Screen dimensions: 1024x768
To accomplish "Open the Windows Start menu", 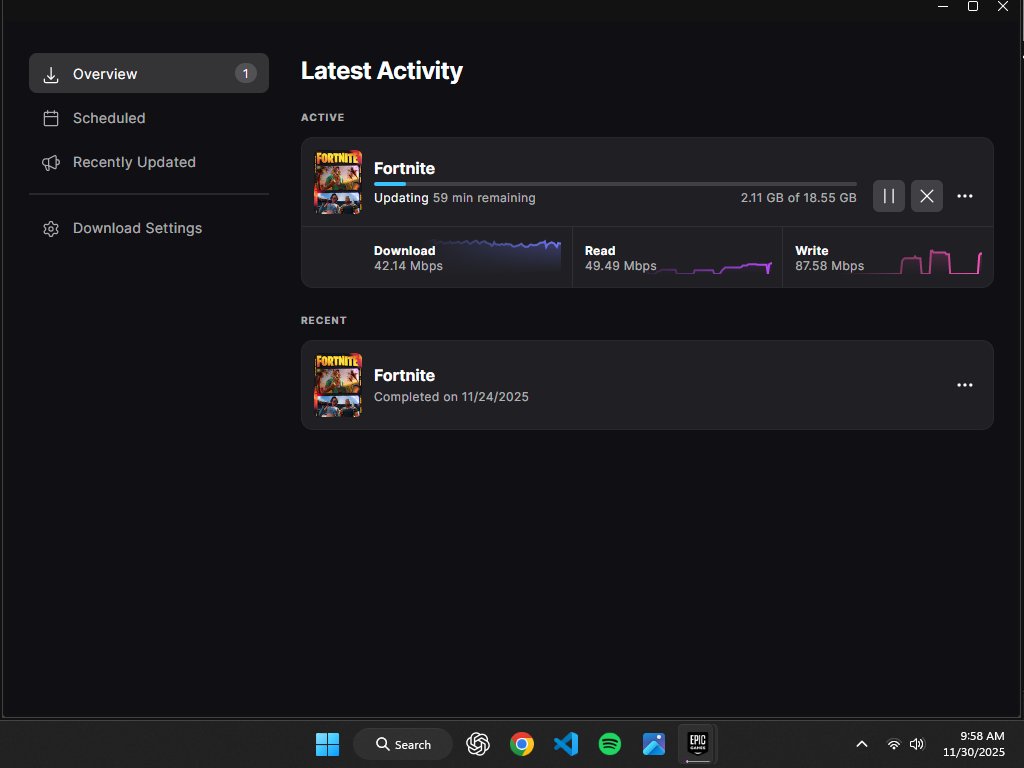I will click(327, 744).
